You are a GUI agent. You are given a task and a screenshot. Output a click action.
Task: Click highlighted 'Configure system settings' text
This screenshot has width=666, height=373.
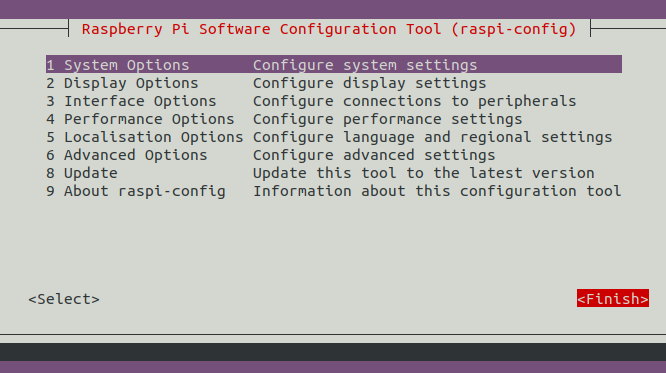(x=365, y=65)
